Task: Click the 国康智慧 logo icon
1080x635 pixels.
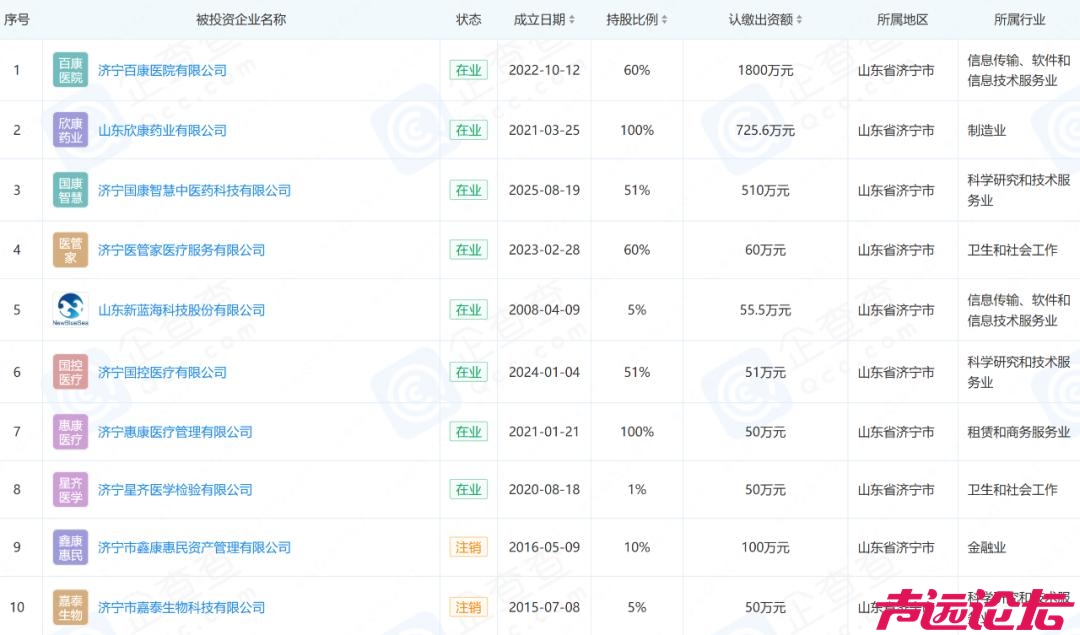Action: [69, 189]
